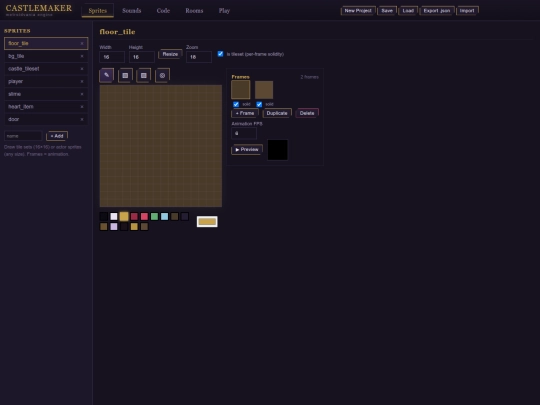Select the second frame thumbnail
Screen dimensions: 540x405
click(x=264, y=90)
